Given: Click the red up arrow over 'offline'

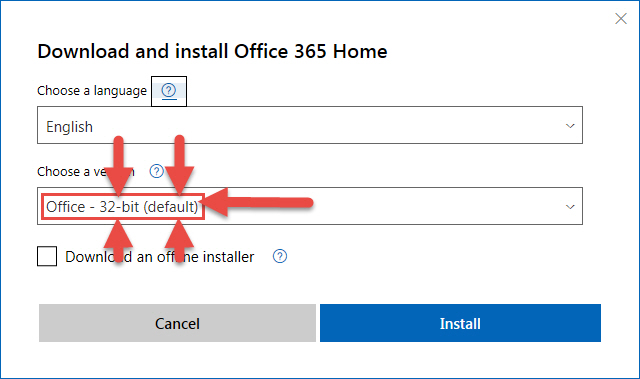Looking at the screenshot, I should [179, 242].
